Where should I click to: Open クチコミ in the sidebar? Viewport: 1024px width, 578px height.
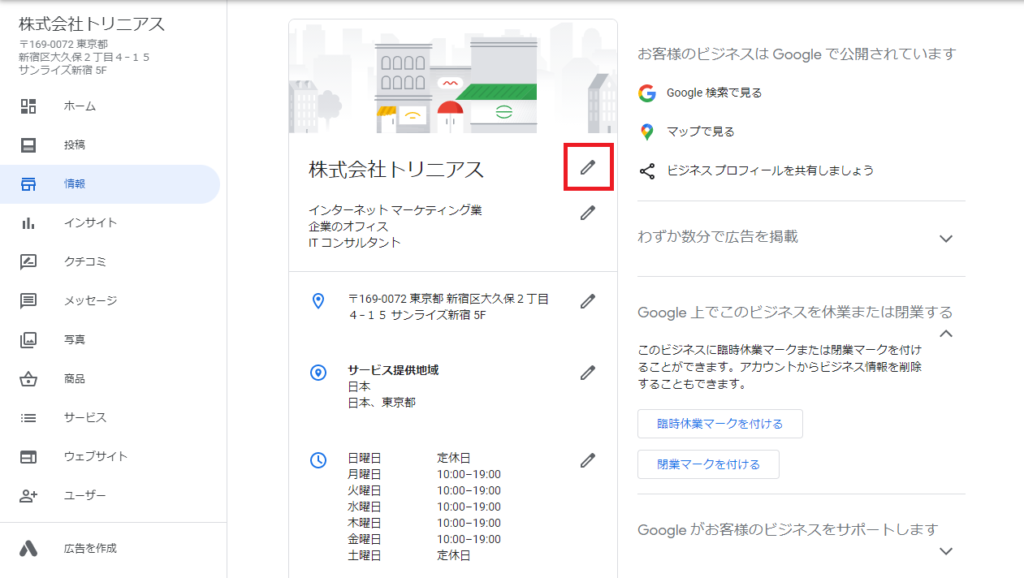110,262
